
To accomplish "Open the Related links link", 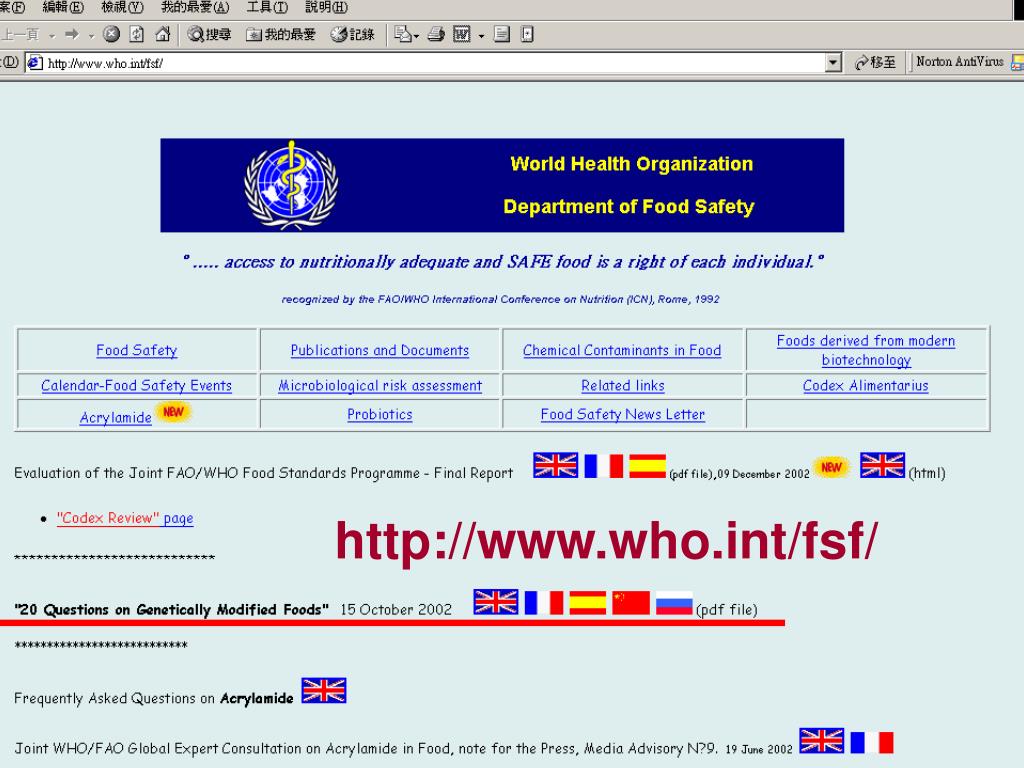I will click(623, 385).
